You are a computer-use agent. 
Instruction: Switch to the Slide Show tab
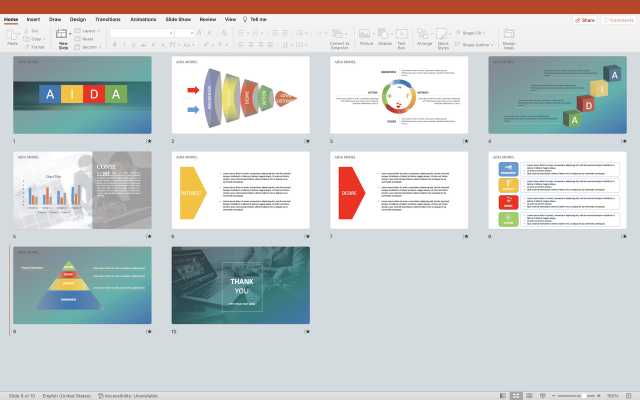pos(178,19)
